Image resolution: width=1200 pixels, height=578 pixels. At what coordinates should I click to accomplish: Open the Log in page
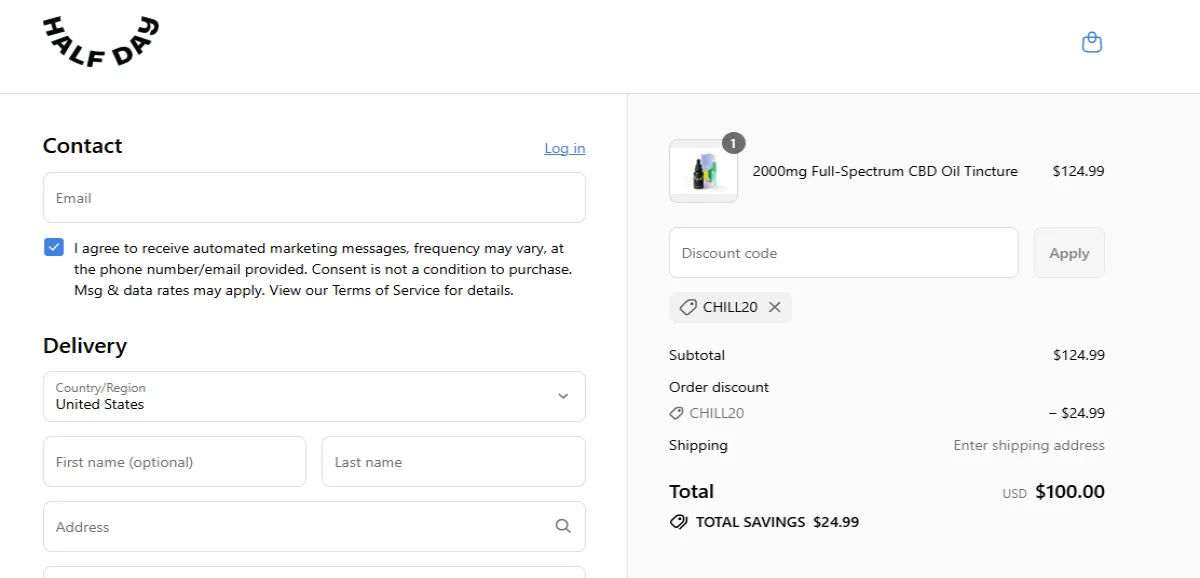(x=564, y=148)
